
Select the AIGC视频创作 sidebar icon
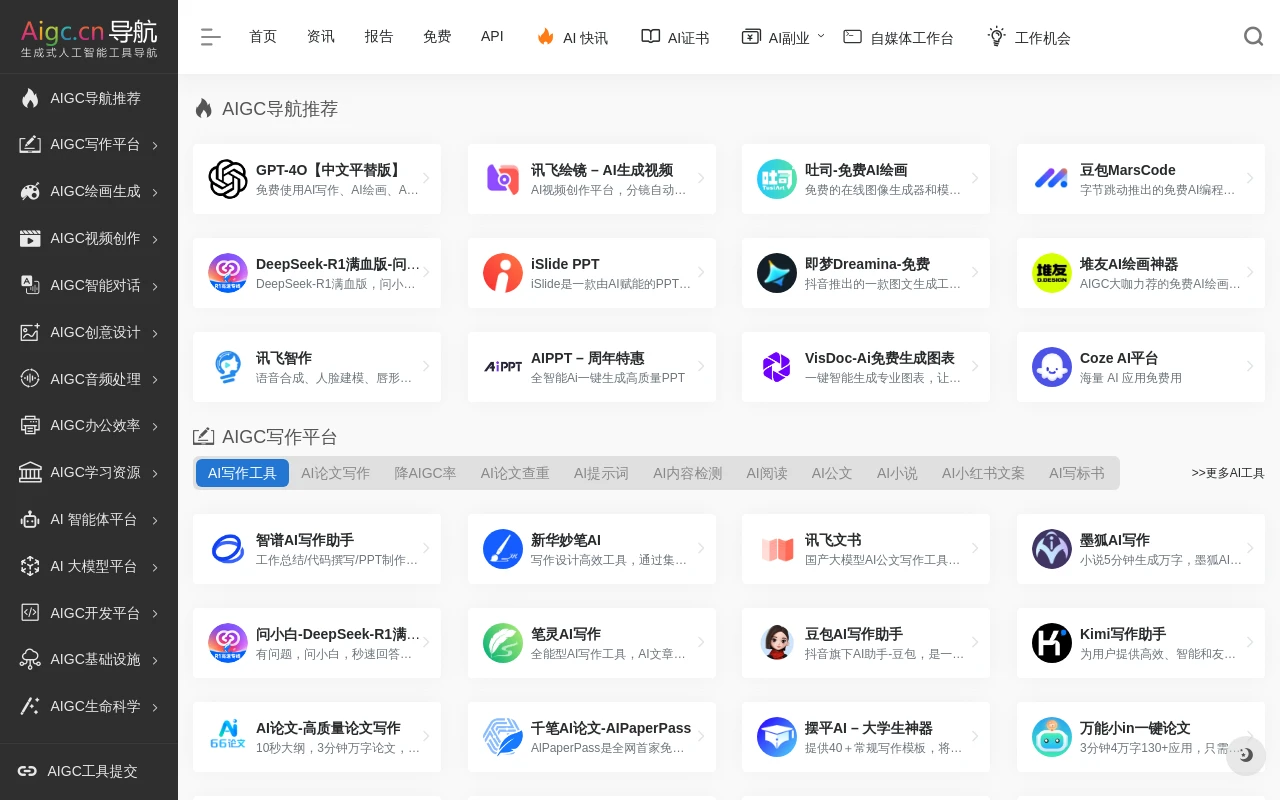point(30,238)
